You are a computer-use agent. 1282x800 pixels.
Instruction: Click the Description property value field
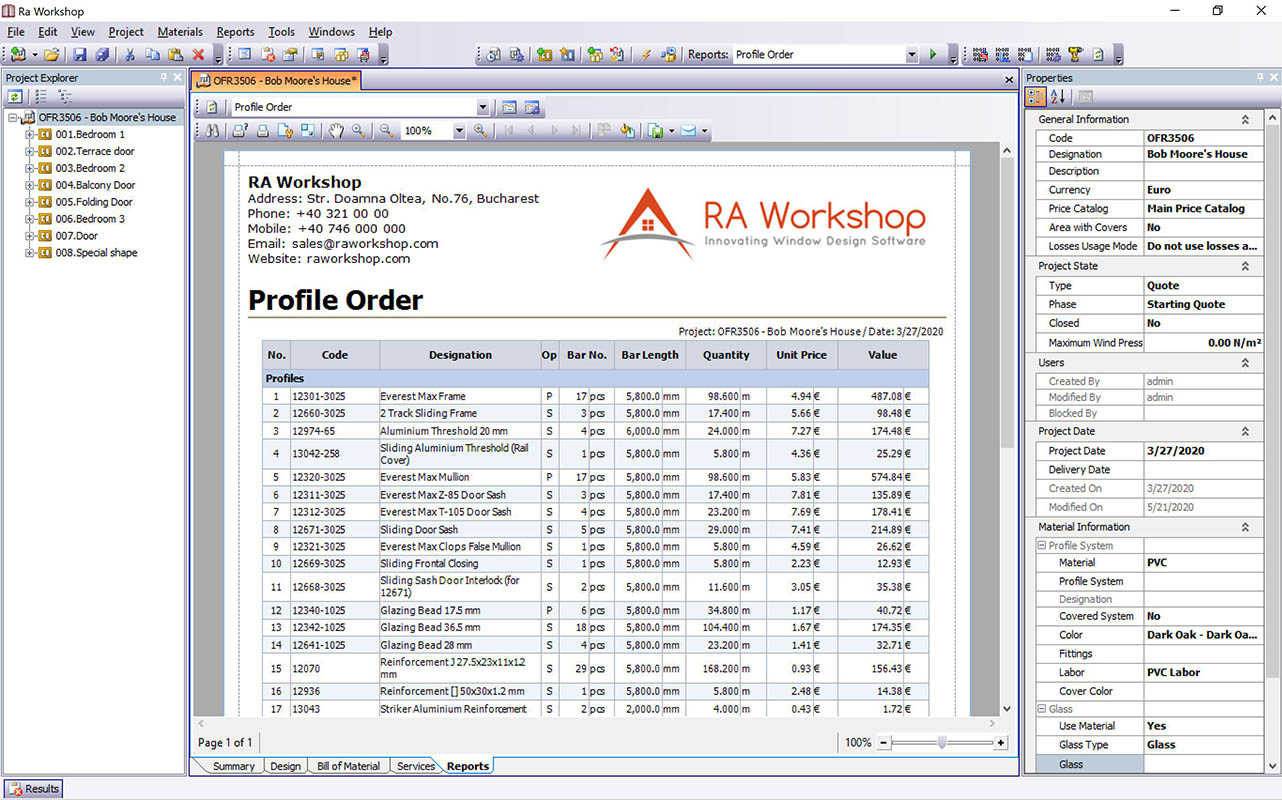coord(1203,172)
